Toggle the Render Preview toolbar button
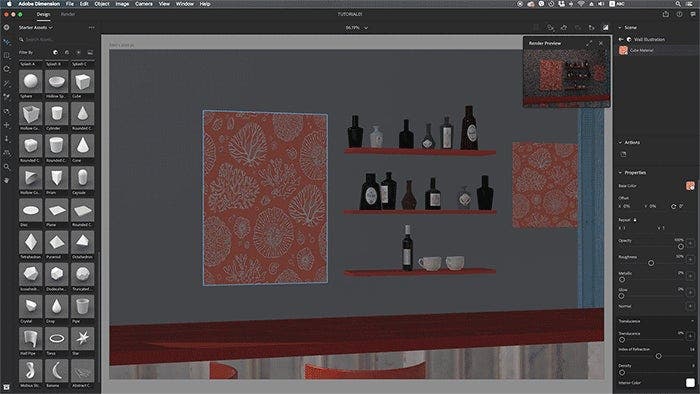This screenshot has height=394, width=700. pos(605,28)
